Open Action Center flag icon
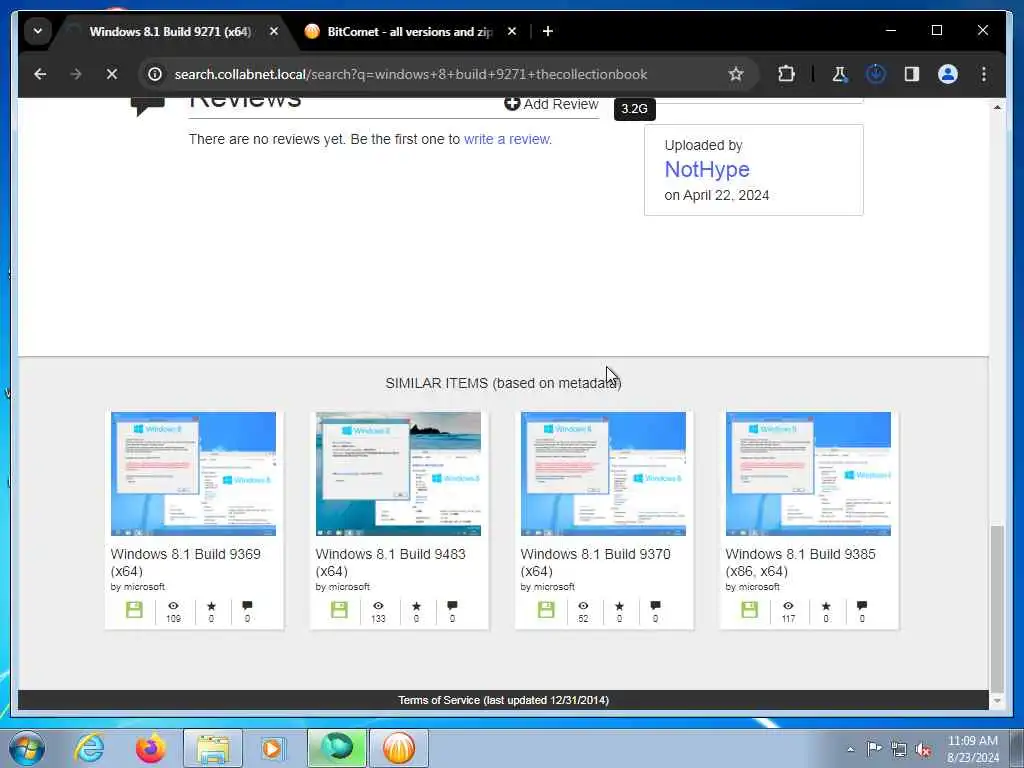 (874, 748)
